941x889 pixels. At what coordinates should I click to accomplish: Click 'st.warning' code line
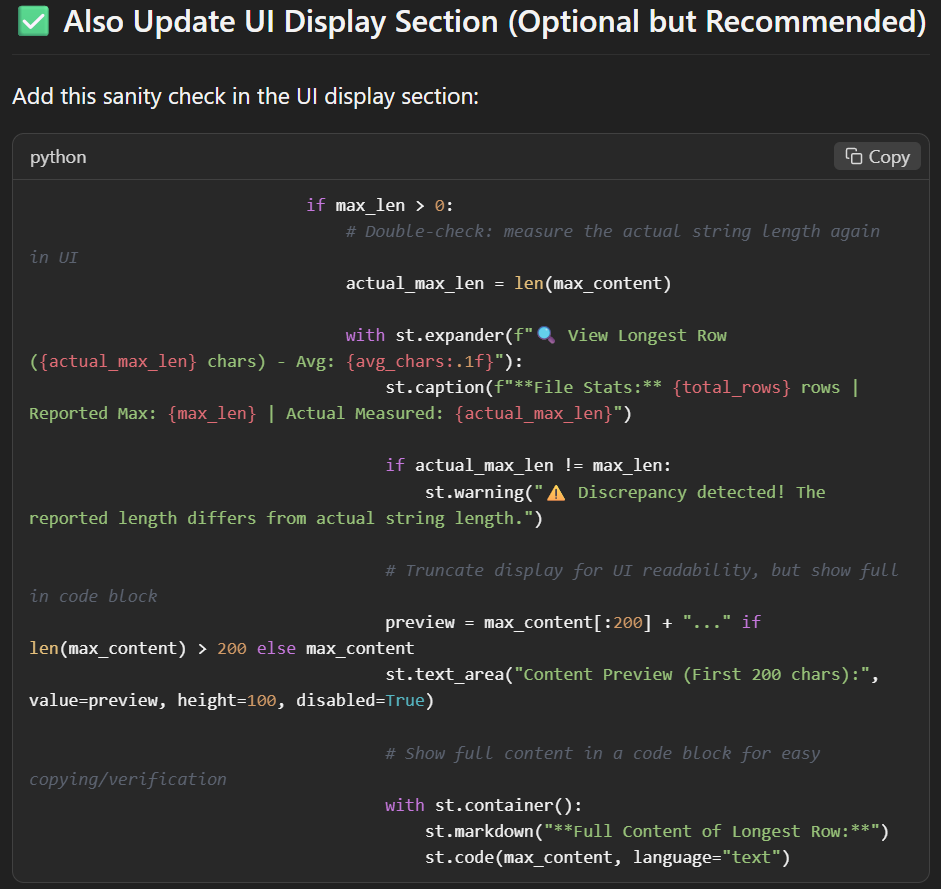click(x=625, y=493)
